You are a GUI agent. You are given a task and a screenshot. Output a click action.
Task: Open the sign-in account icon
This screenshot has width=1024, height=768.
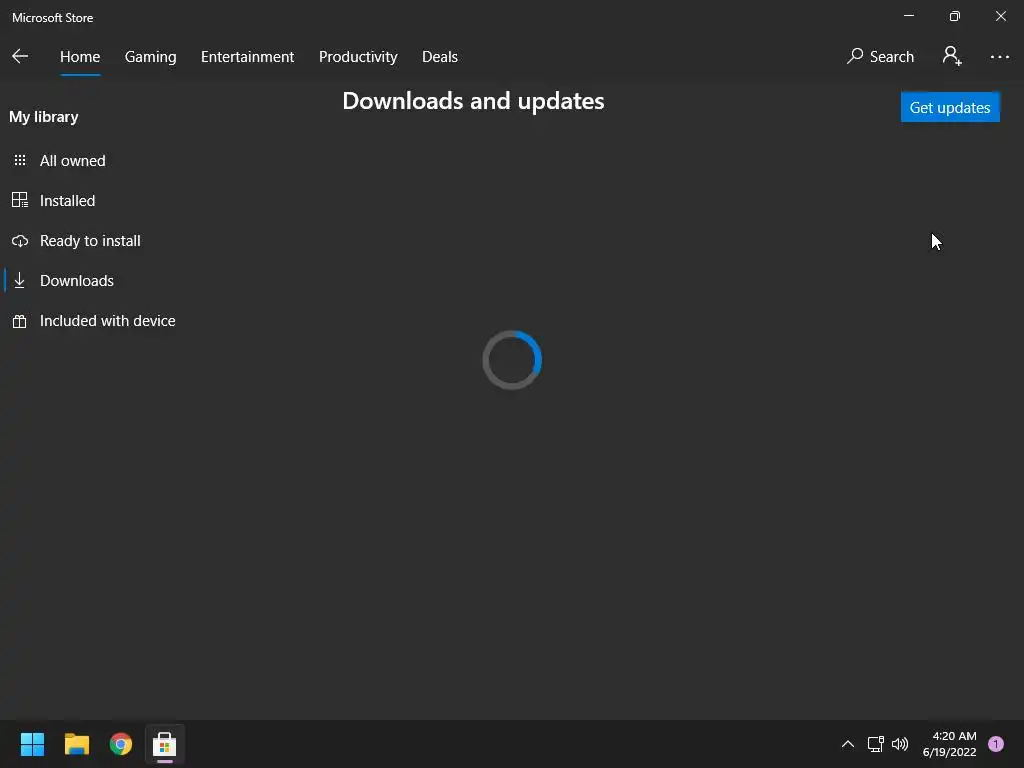[952, 56]
